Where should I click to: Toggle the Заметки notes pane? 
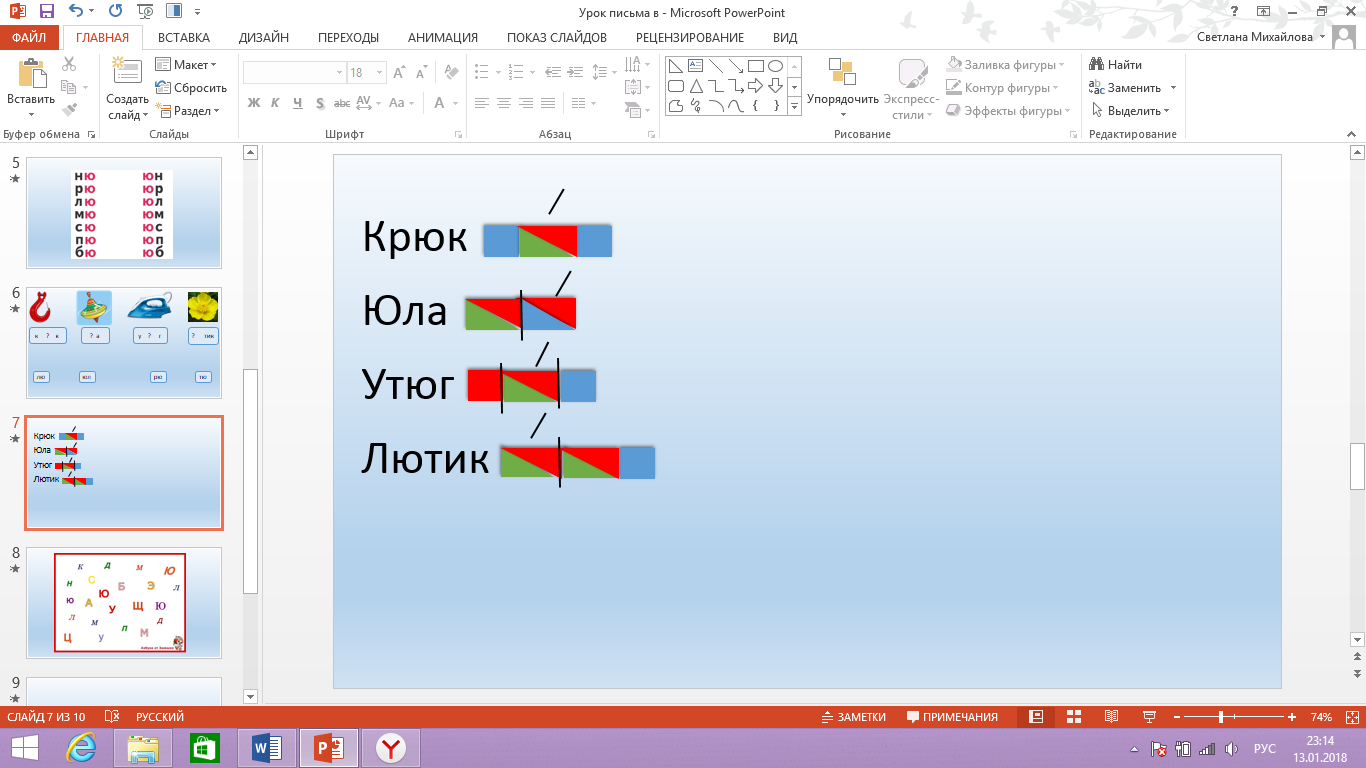(x=853, y=717)
